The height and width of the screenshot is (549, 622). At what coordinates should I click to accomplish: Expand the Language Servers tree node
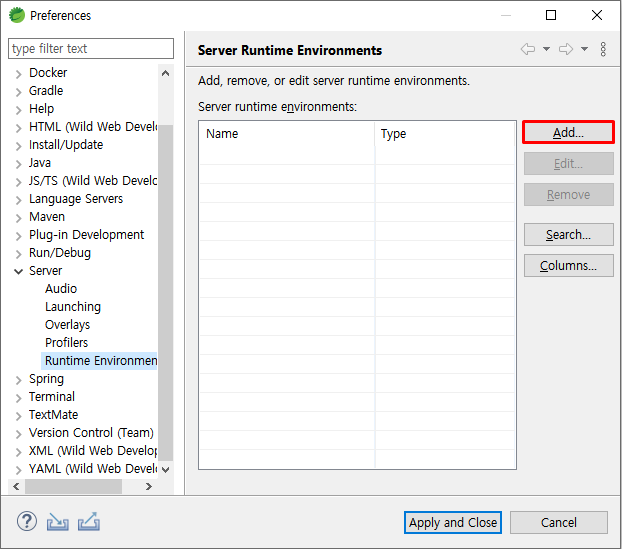coord(18,200)
